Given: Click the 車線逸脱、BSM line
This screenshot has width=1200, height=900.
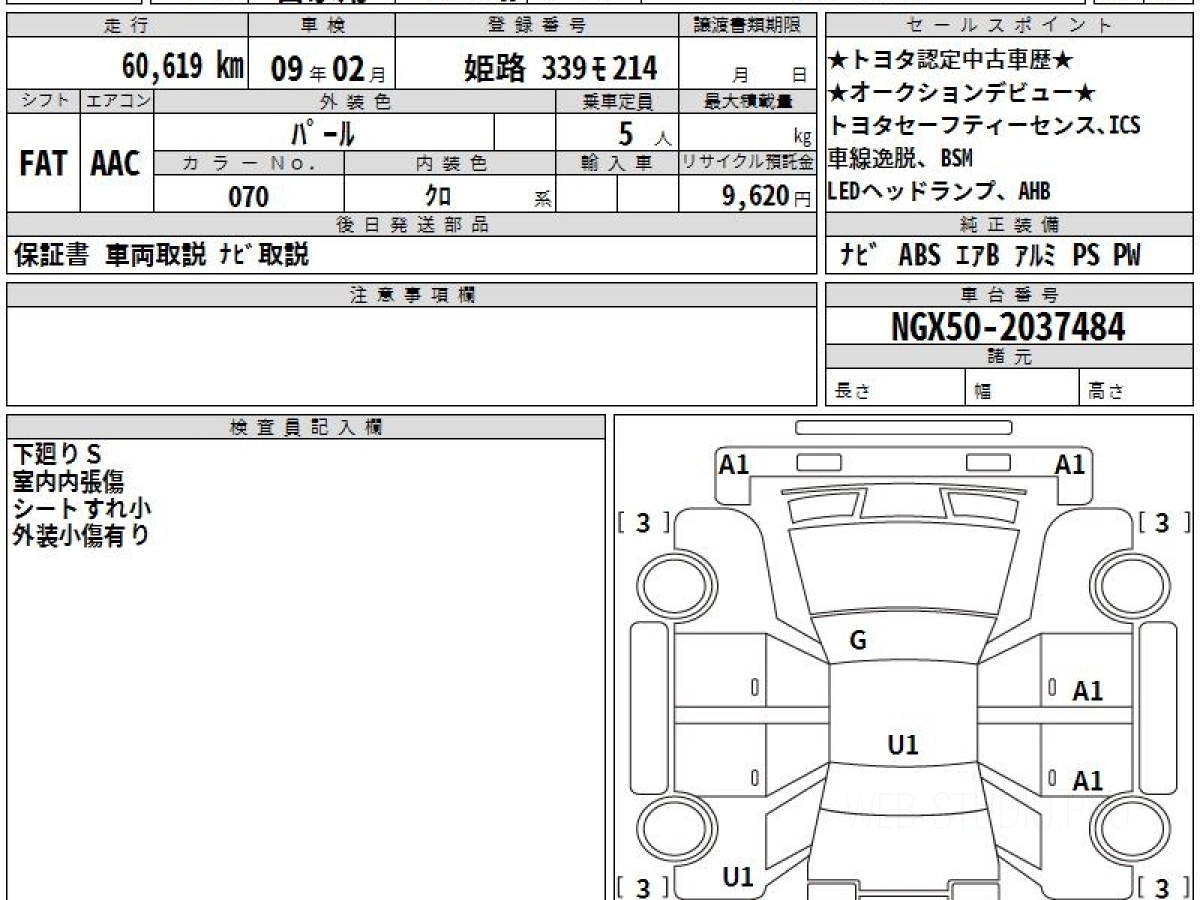Looking at the screenshot, I should point(900,158).
